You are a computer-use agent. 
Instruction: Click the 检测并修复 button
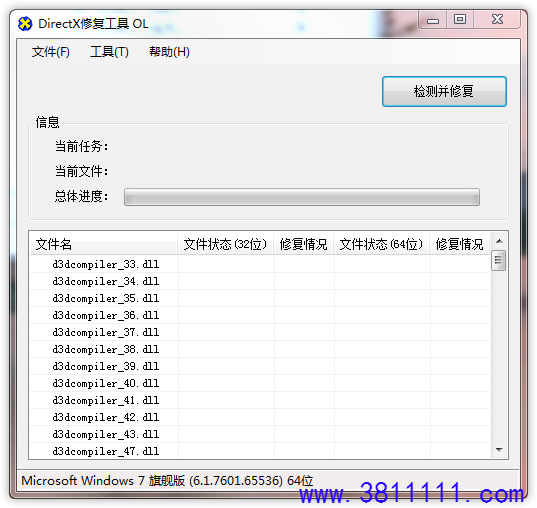click(444, 91)
